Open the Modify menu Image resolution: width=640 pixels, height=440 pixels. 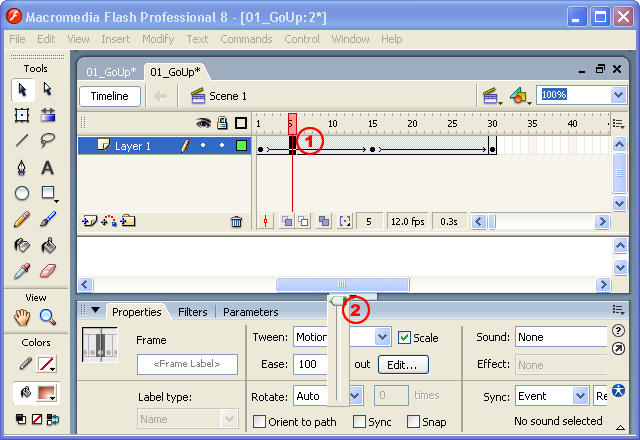pos(158,39)
